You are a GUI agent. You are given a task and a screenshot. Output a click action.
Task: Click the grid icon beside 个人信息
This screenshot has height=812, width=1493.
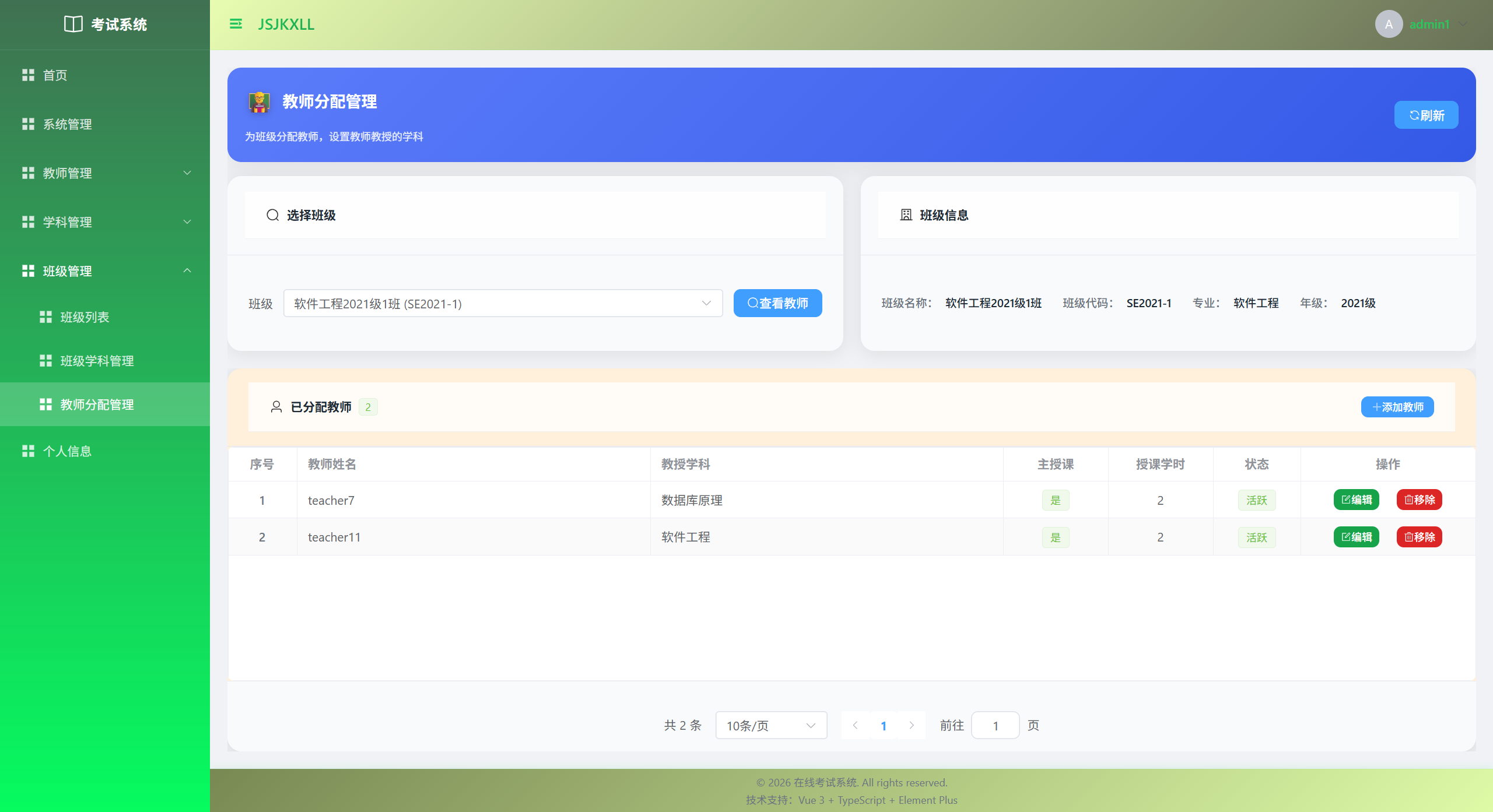(28, 451)
